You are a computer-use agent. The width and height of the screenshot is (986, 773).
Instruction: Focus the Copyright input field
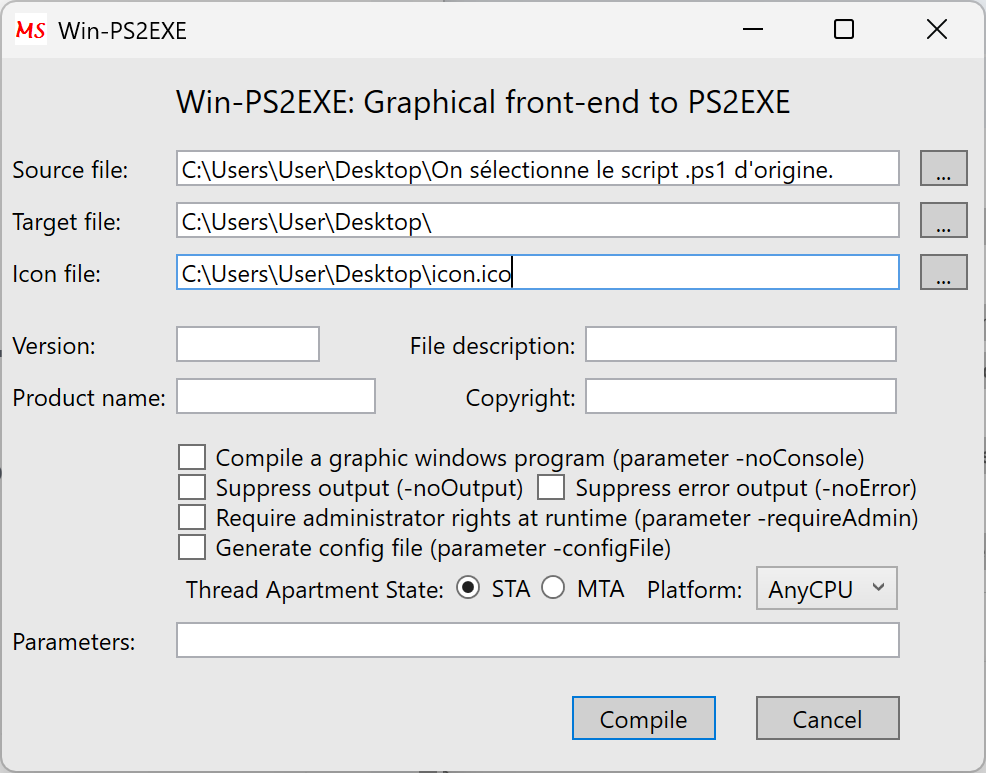[740, 396]
